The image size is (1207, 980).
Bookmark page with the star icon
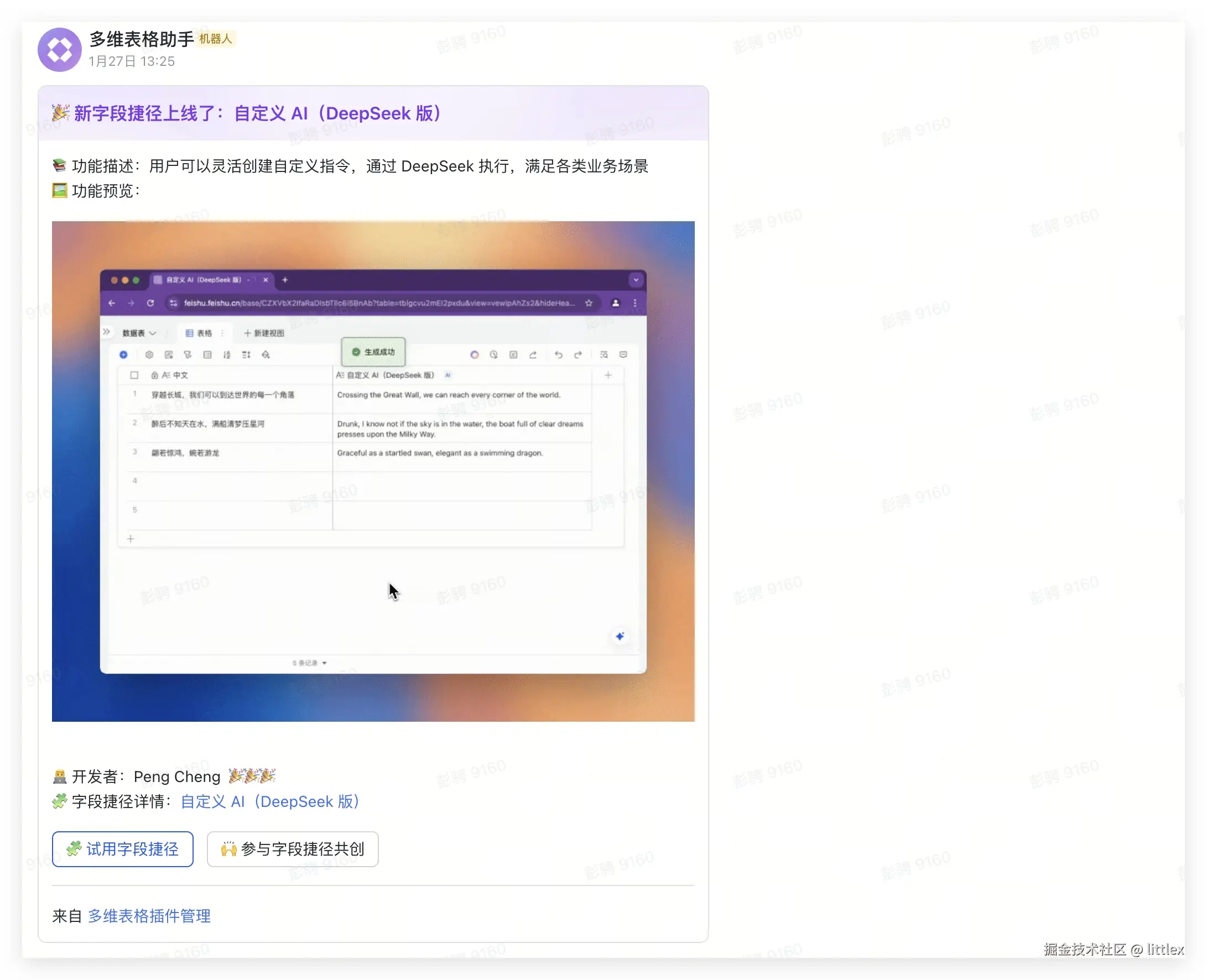[589, 303]
